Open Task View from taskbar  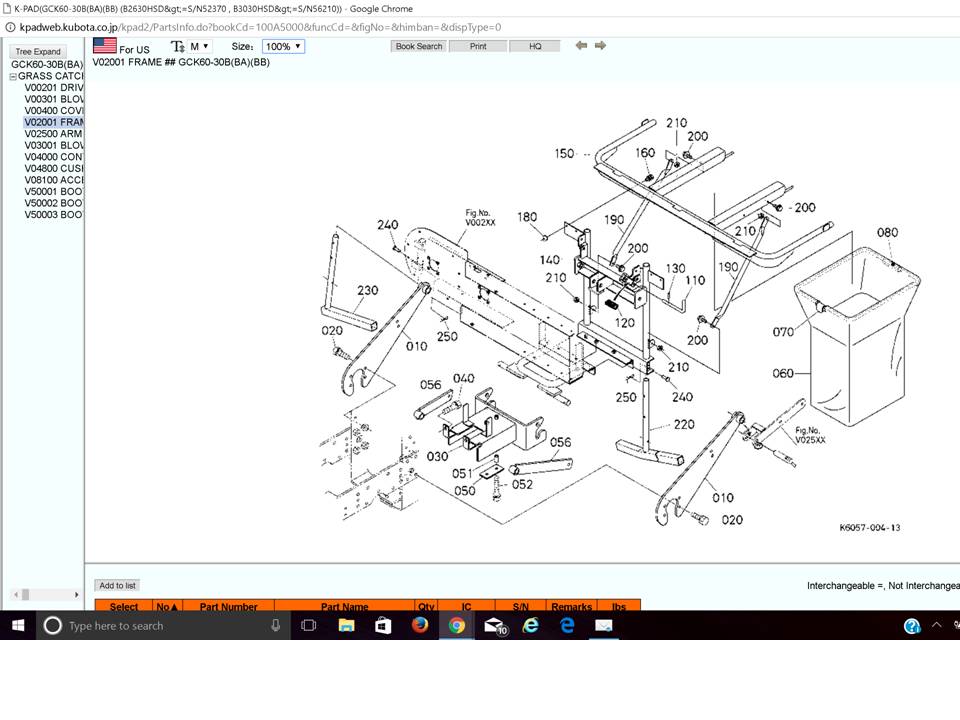[x=309, y=625]
